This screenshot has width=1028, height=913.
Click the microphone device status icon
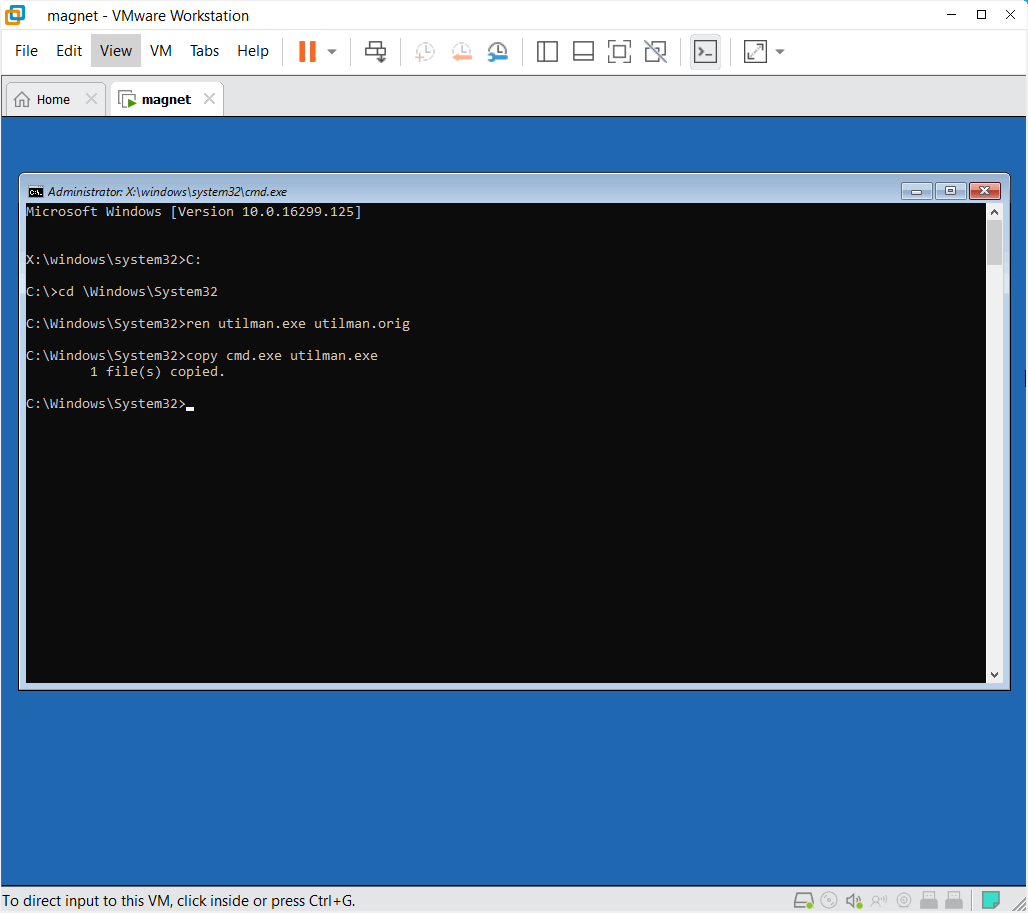click(x=879, y=901)
